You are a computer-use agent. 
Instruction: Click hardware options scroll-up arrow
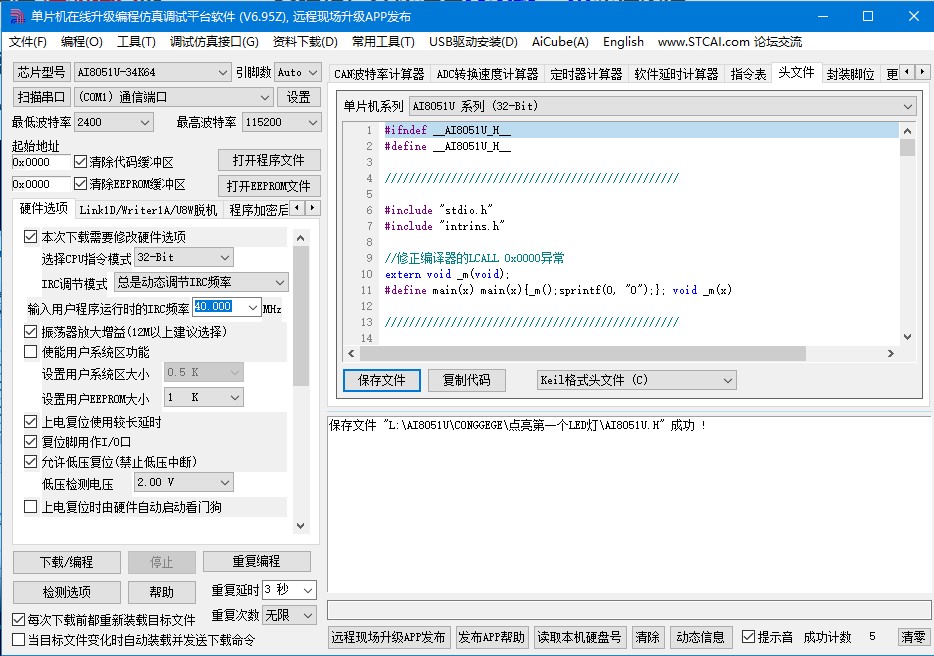tap(301, 238)
